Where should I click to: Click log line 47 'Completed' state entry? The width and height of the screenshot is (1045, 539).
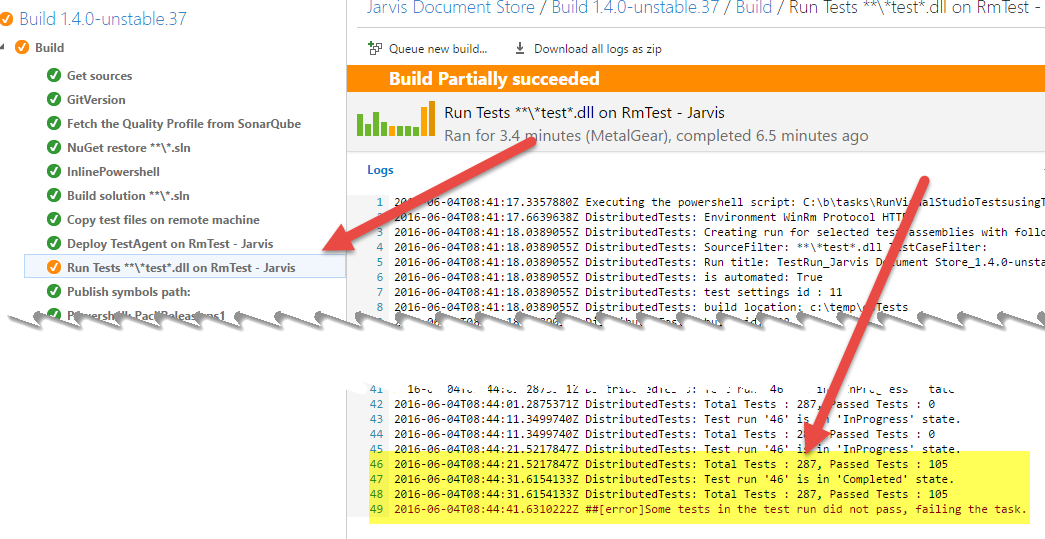674,479
